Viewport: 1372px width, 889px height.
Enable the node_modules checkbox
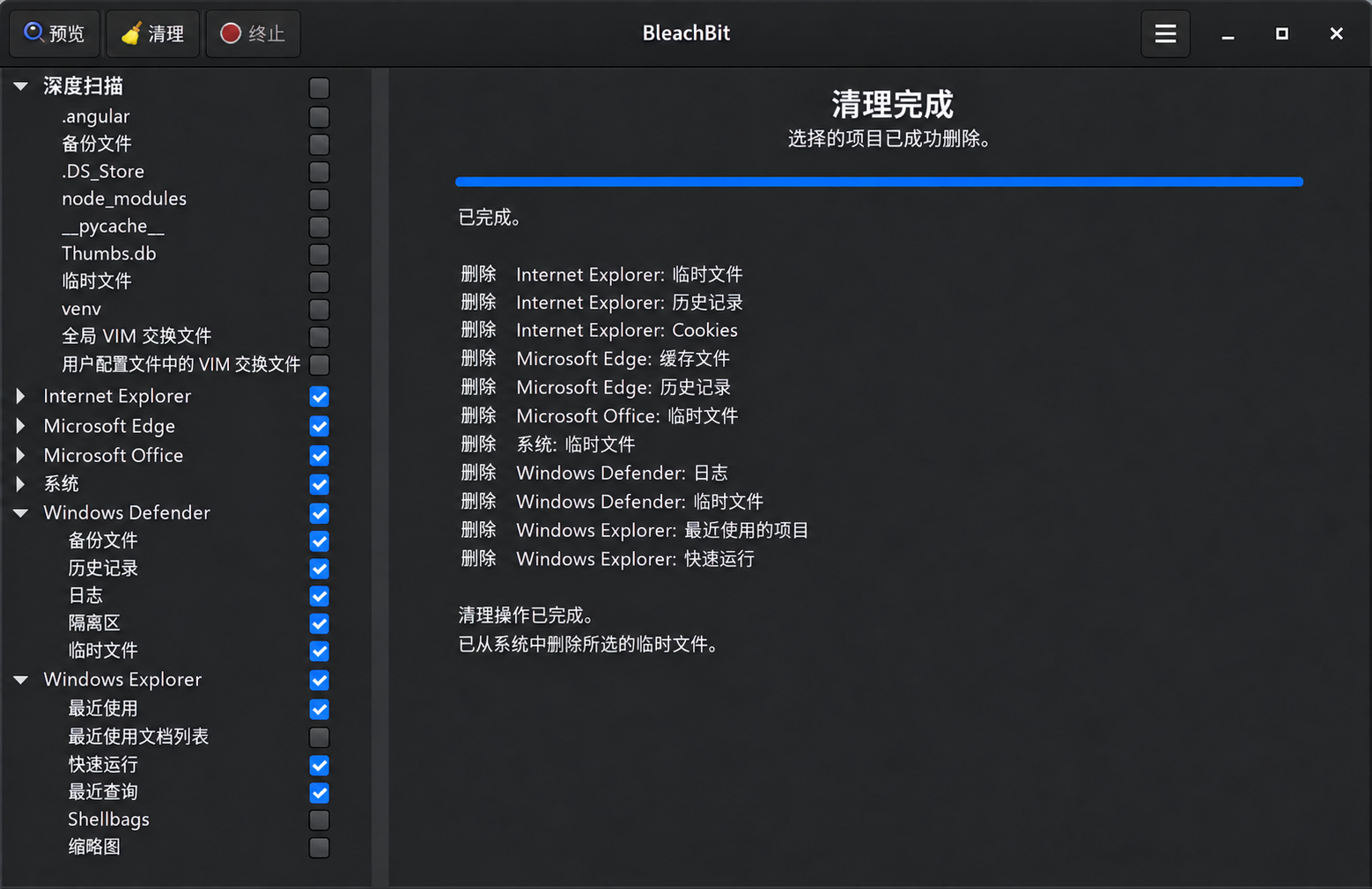[x=320, y=199]
